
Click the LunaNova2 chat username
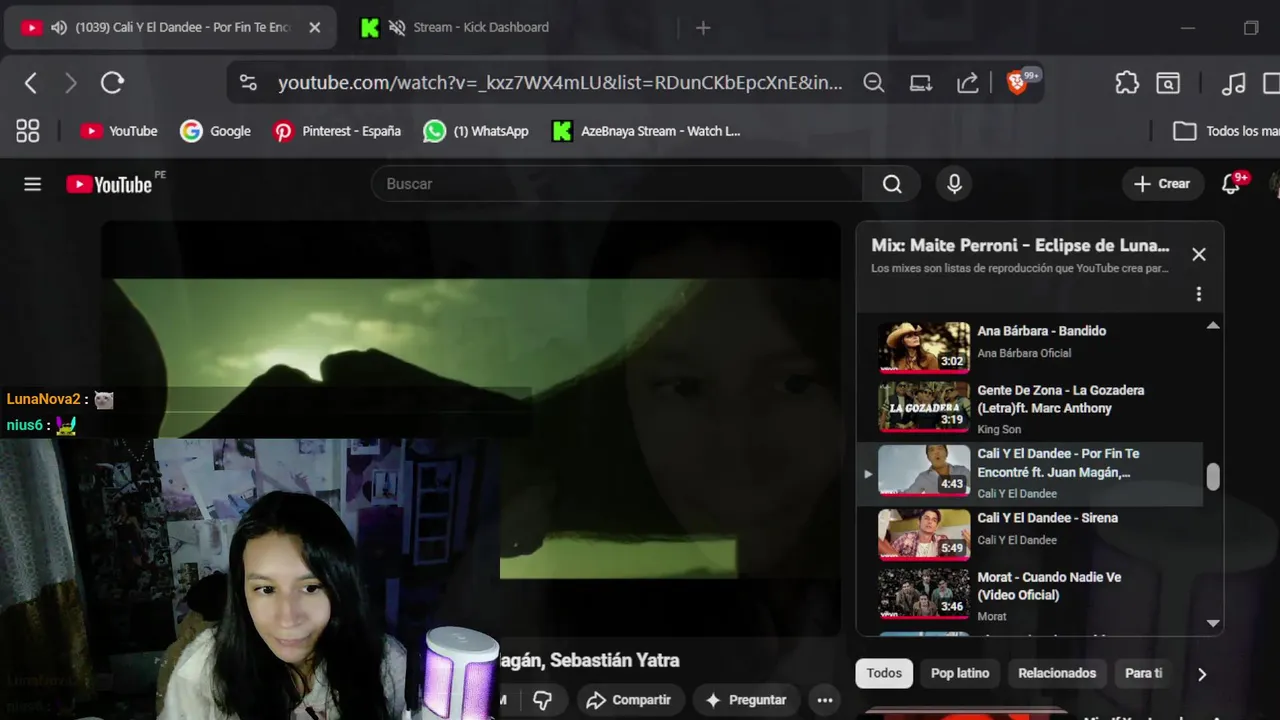tap(43, 399)
